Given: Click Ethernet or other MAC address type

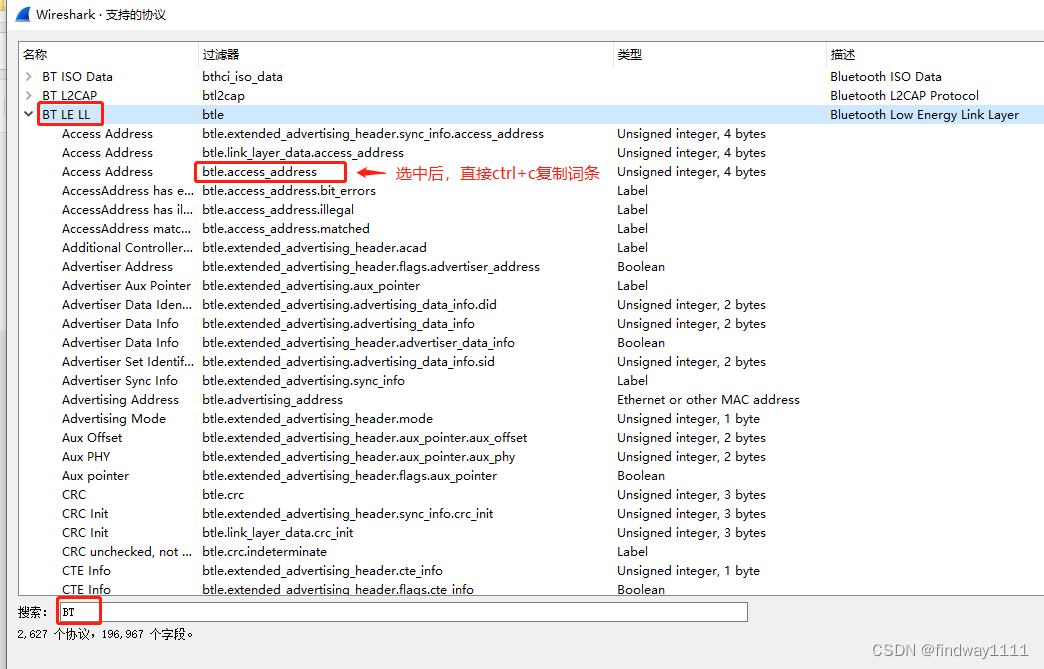Looking at the screenshot, I should tap(708, 399).
